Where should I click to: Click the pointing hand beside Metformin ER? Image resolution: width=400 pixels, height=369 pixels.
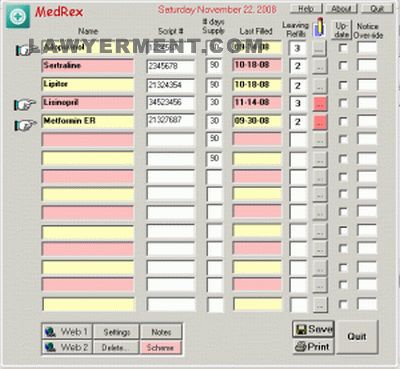(25, 125)
